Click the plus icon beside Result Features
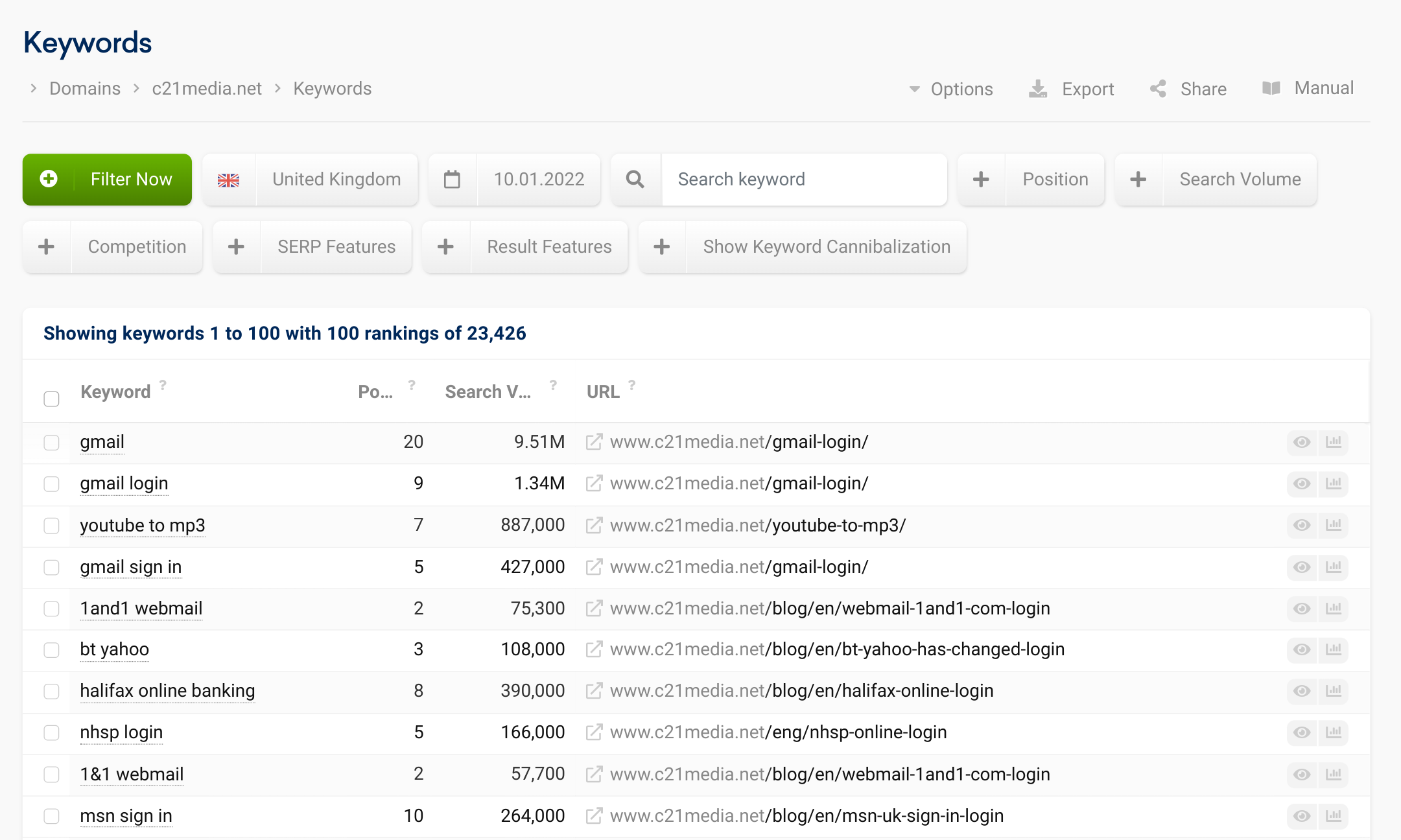Screen dimensions: 1401x840 coord(445,247)
